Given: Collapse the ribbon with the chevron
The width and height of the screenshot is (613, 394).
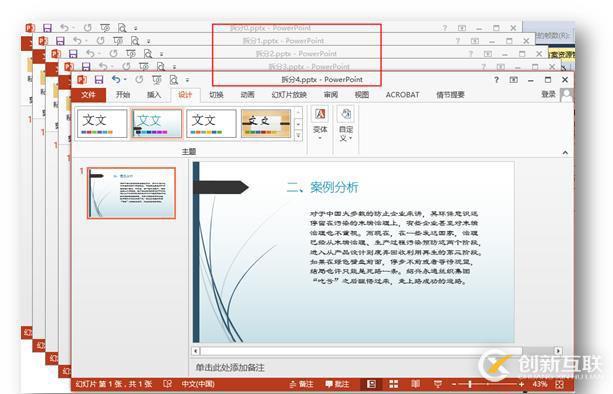Looking at the screenshot, I should tap(565, 152).
